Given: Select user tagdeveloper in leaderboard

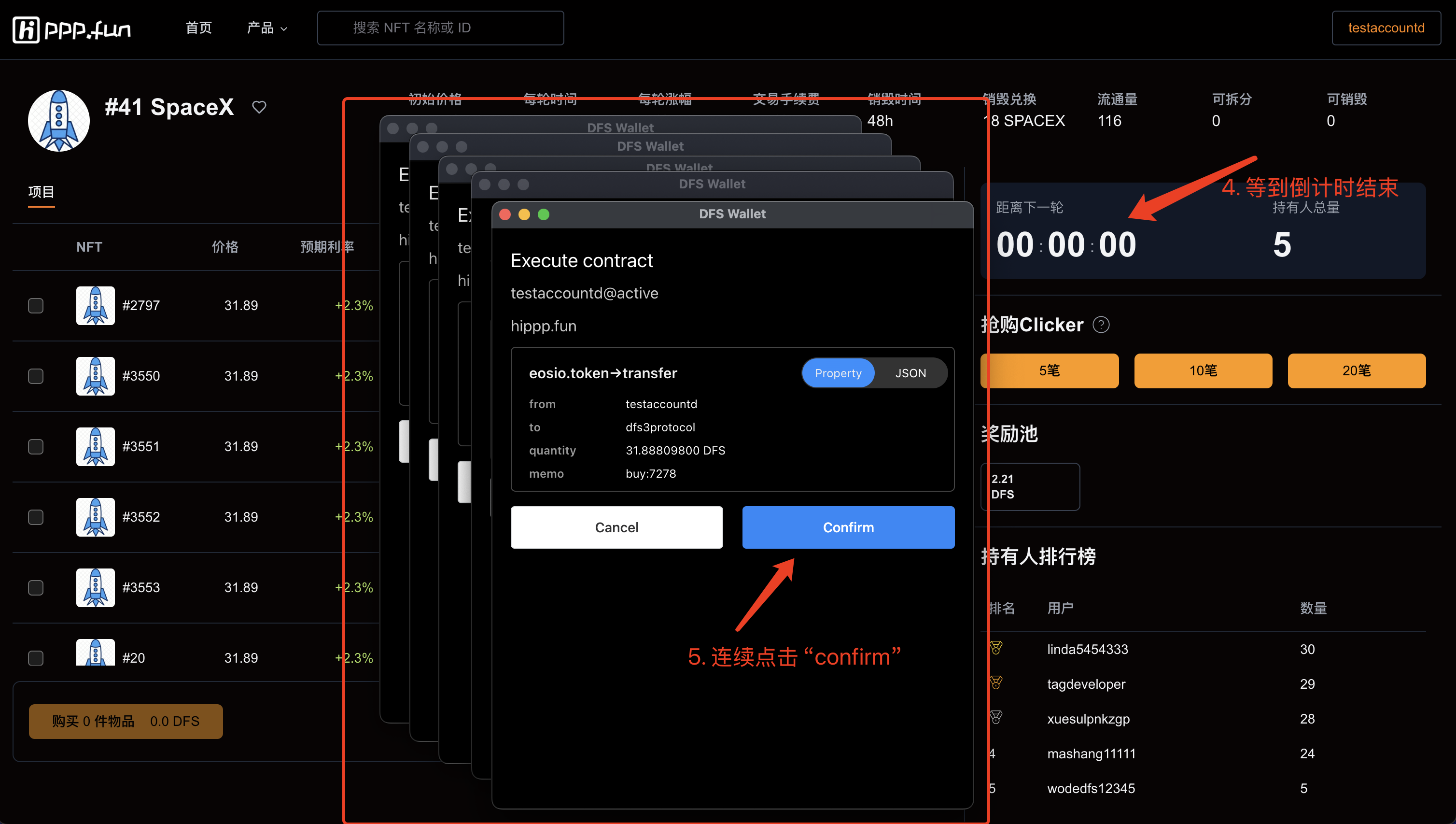Looking at the screenshot, I should coord(1086,684).
